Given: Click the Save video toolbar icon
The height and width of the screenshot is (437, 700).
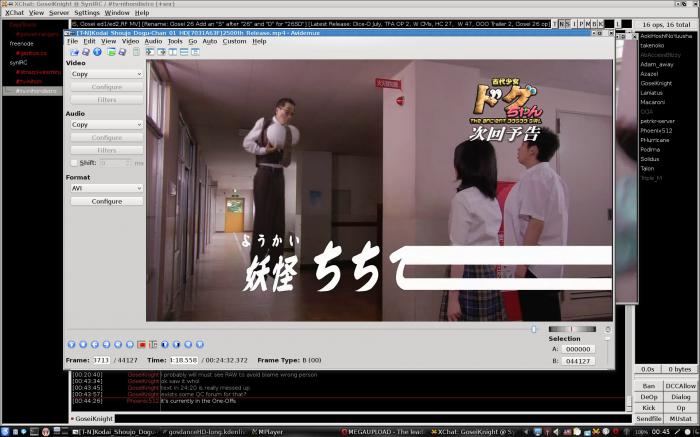Looking at the screenshot, I should click(86, 52).
